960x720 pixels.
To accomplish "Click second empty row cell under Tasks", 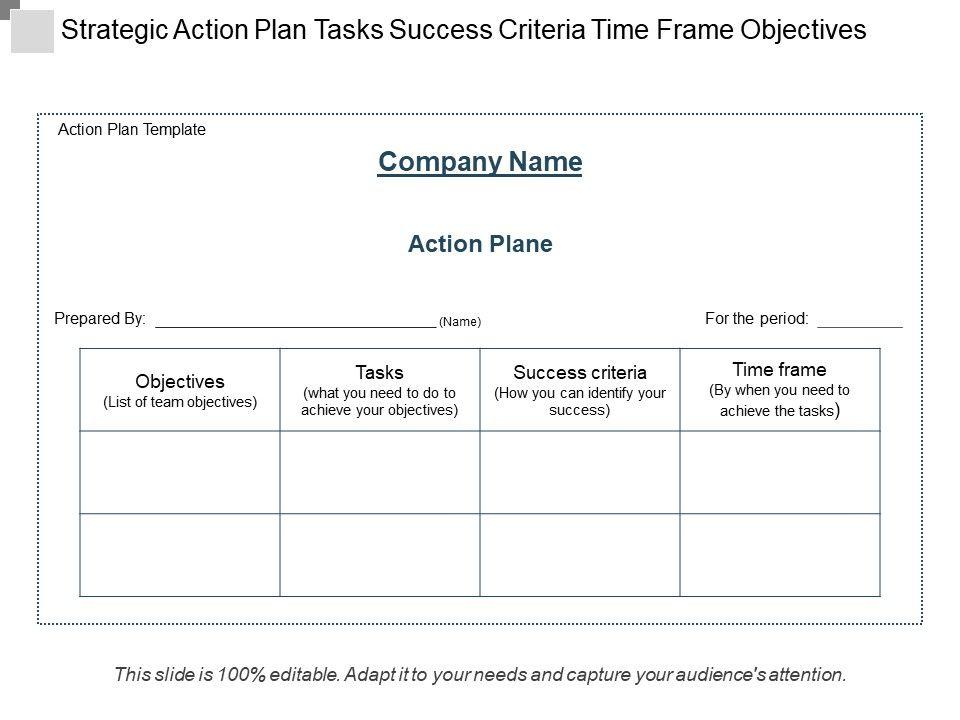I will [379, 555].
